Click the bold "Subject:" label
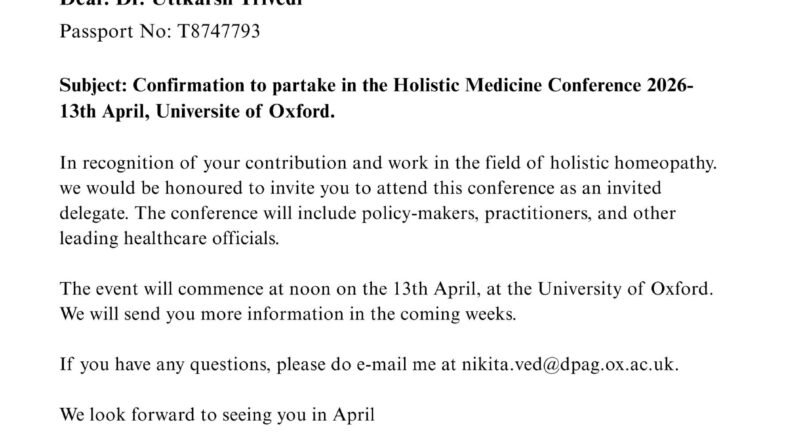The height and width of the screenshot is (445, 800). 92,87
